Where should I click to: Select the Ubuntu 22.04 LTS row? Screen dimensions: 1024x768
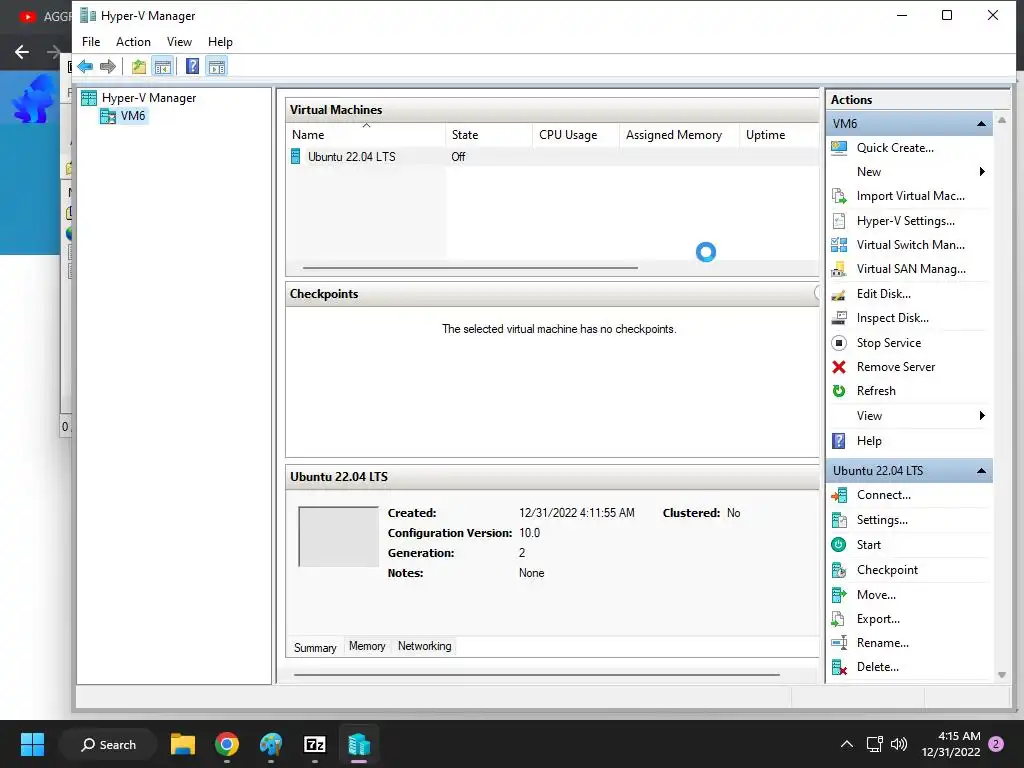click(552, 157)
